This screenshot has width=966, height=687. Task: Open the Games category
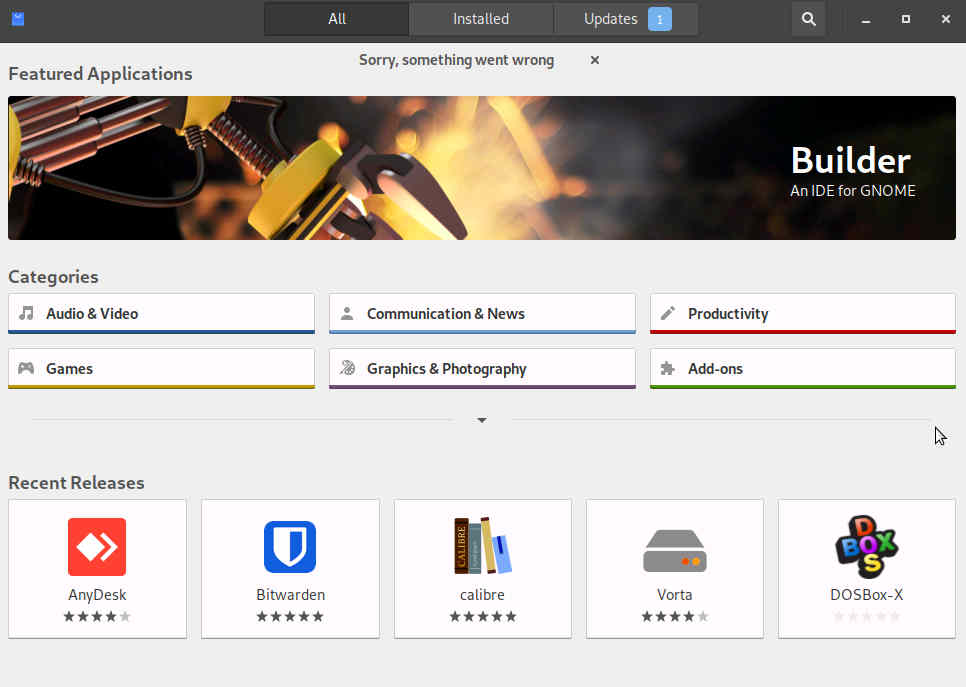(x=161, y=368)
